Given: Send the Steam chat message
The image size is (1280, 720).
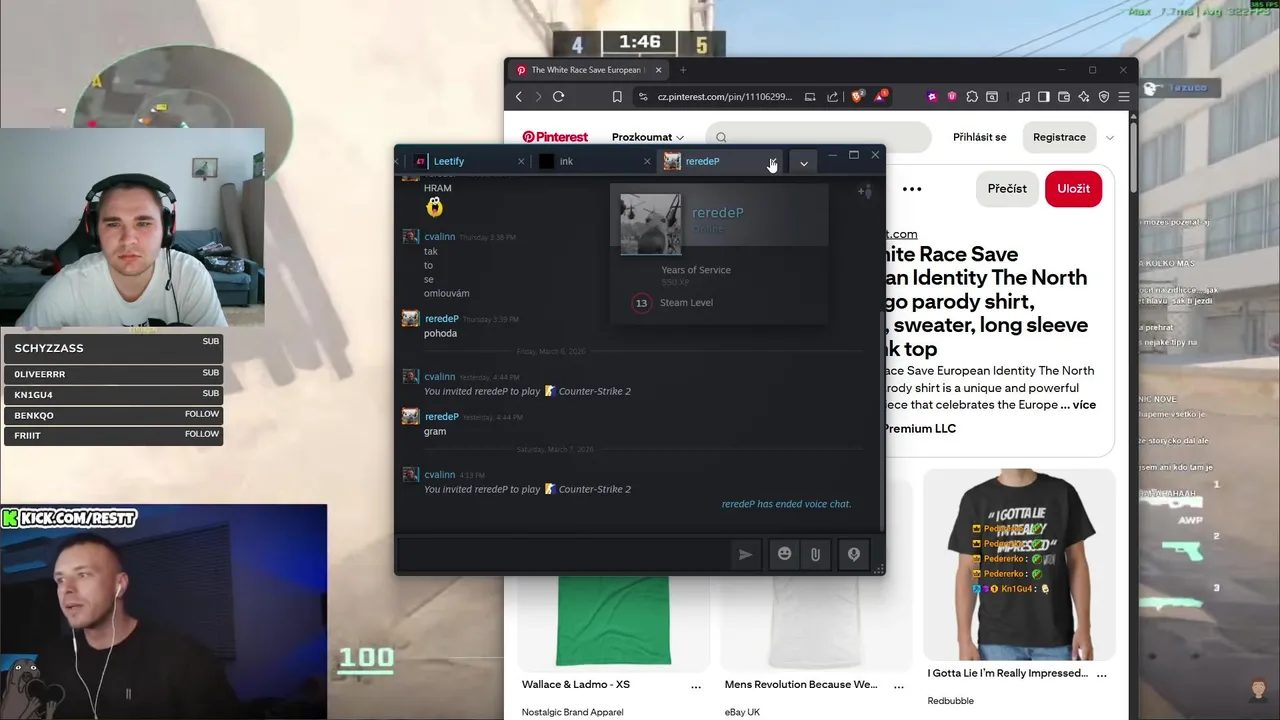Looking at the screenshot, I should click(x=745, y=554).
